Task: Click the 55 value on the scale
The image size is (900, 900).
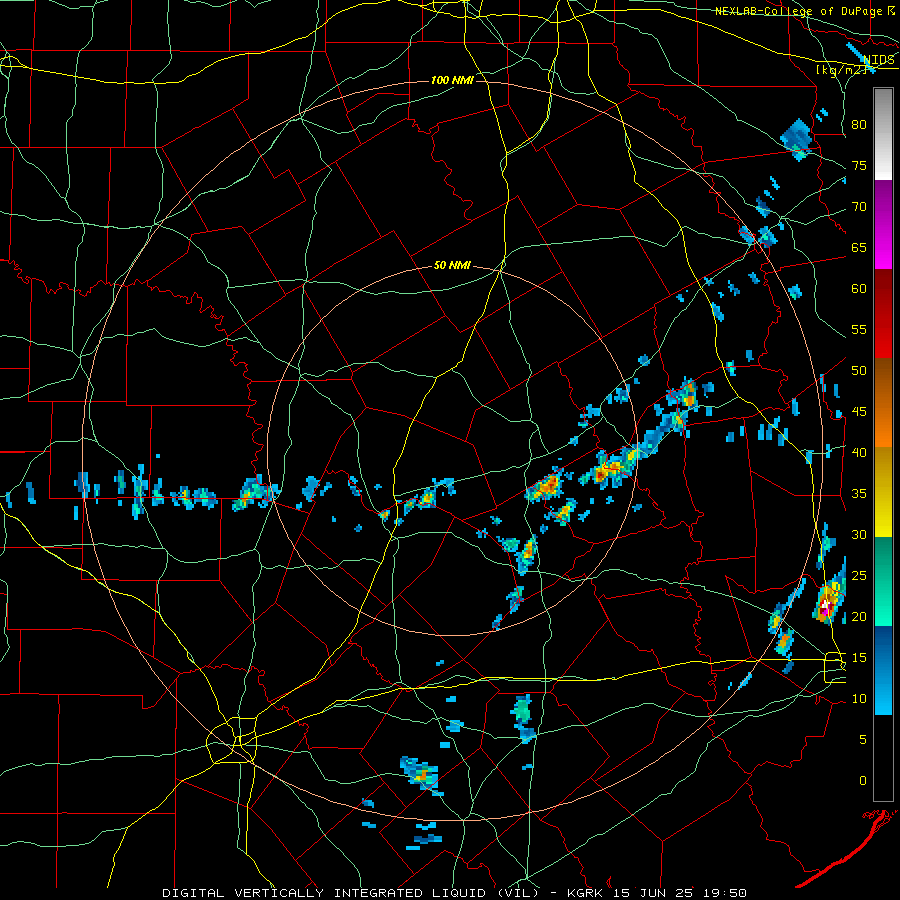Action: point(859,329)
